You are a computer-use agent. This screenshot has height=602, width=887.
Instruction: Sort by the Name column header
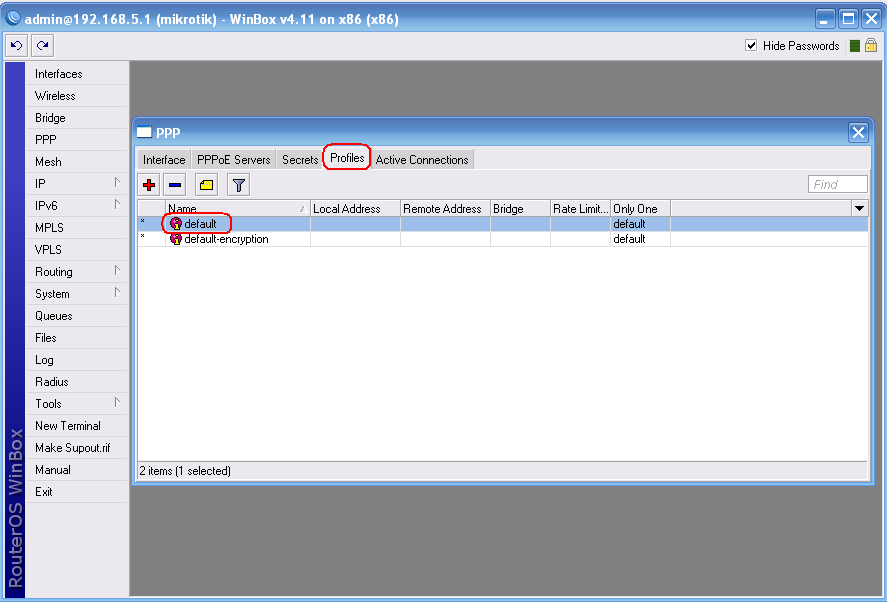(238, 208)
